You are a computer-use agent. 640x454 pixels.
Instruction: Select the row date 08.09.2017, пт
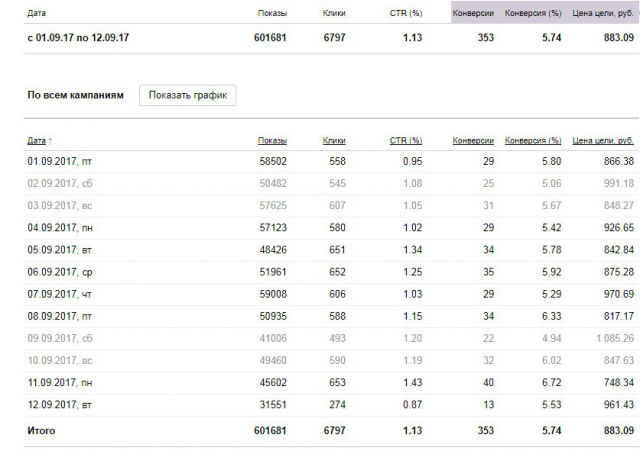coord(60,316)
